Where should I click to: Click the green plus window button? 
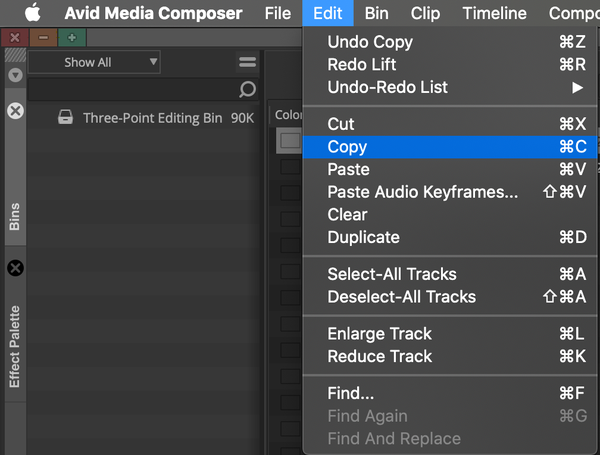71,38
